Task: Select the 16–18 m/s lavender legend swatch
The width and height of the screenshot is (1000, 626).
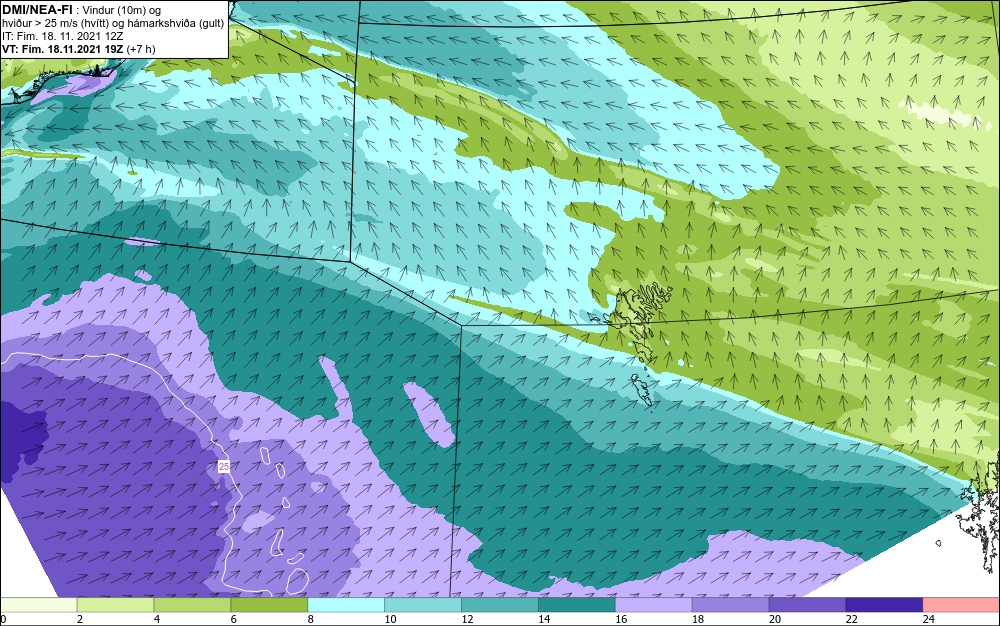Action: 654,604
